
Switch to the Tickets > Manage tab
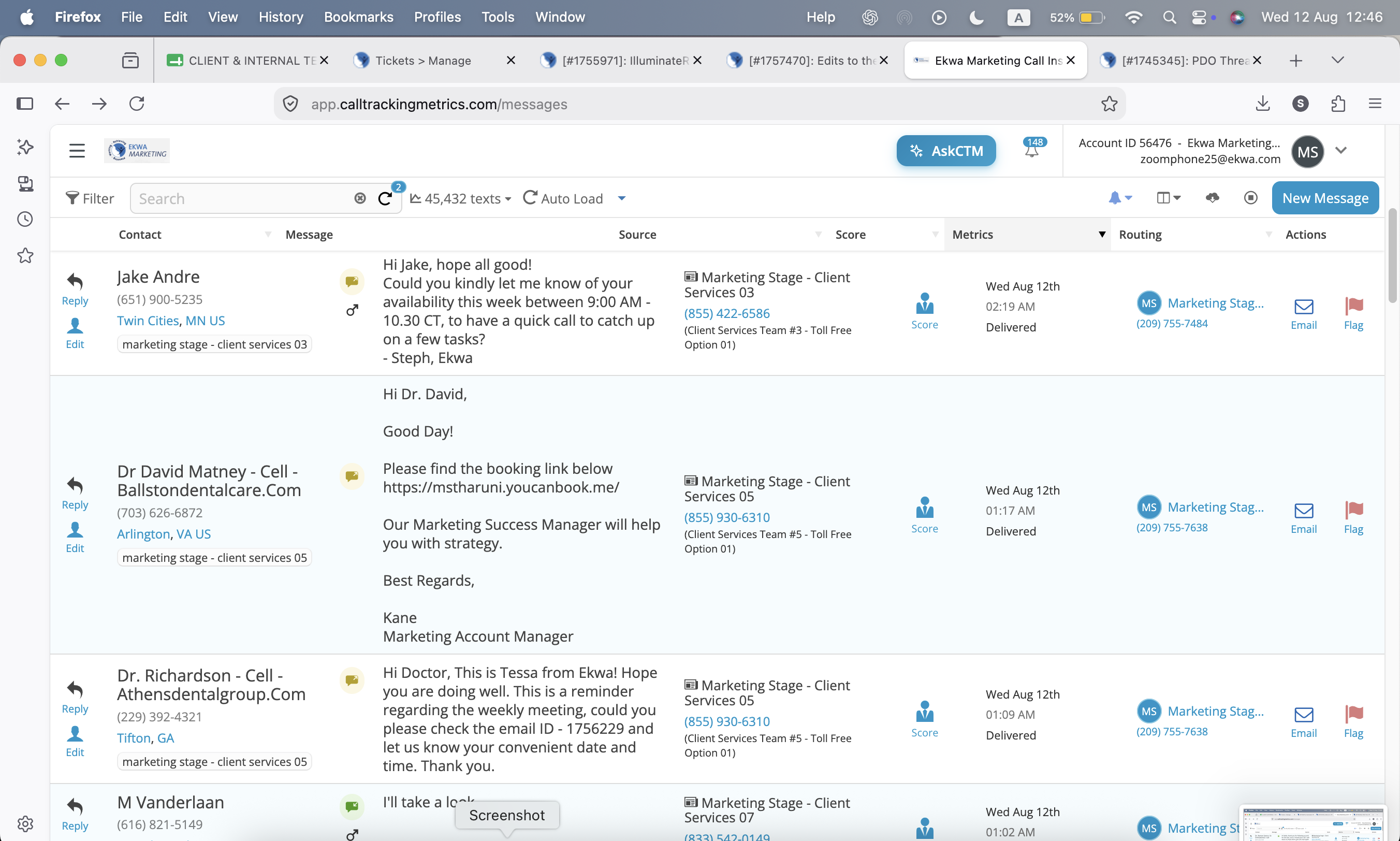coord(433,60)
